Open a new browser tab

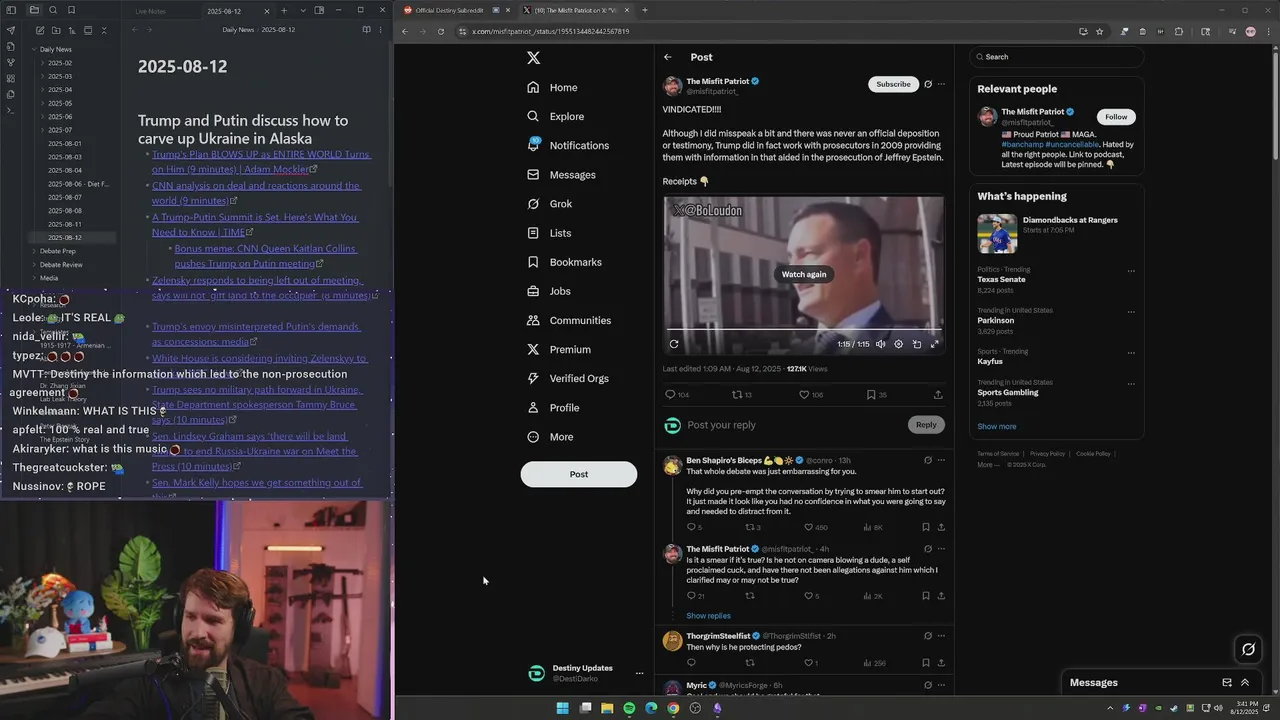644,10
